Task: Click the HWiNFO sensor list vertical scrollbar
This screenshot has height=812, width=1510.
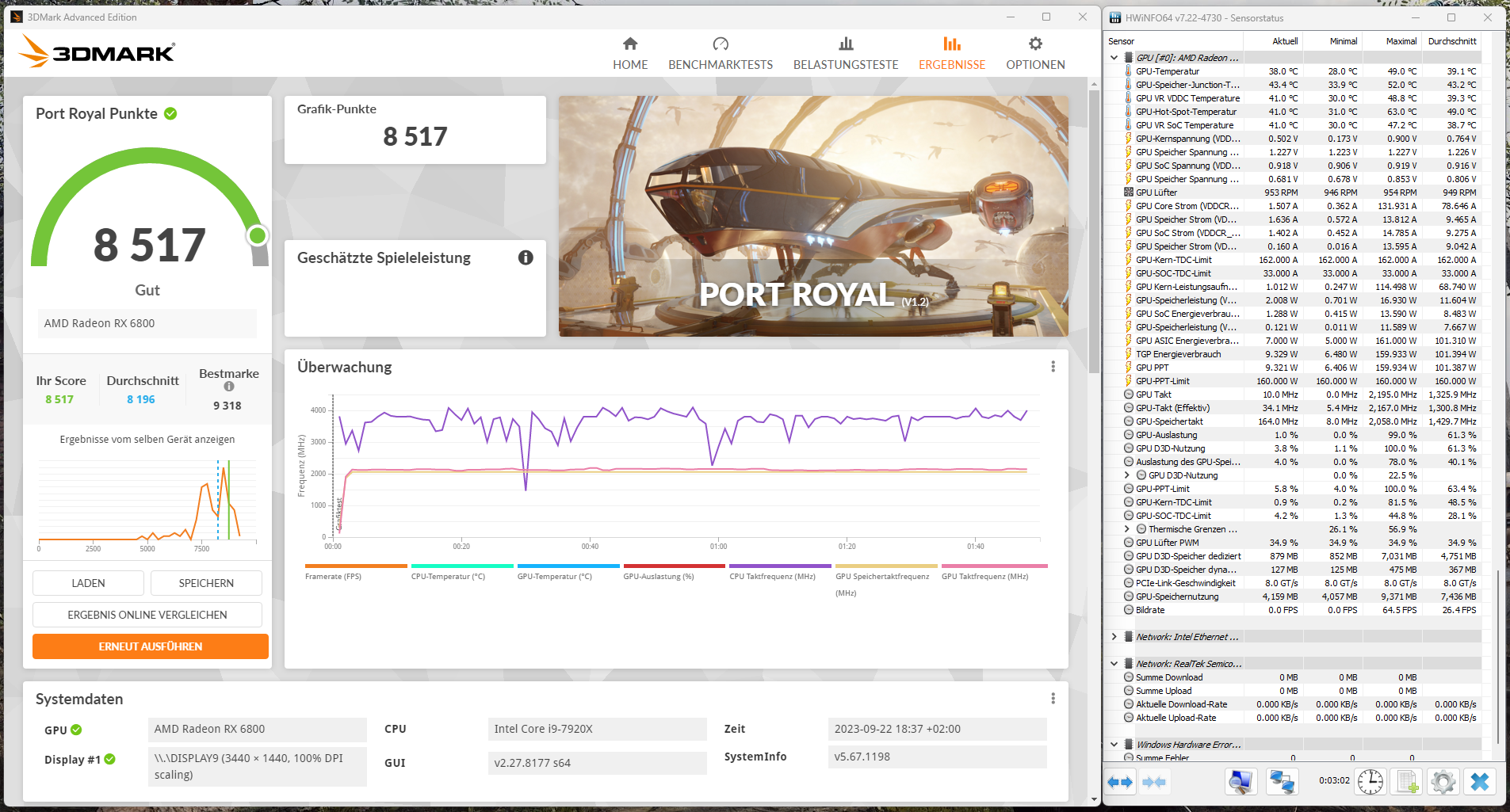Action: coord(1497,658)
